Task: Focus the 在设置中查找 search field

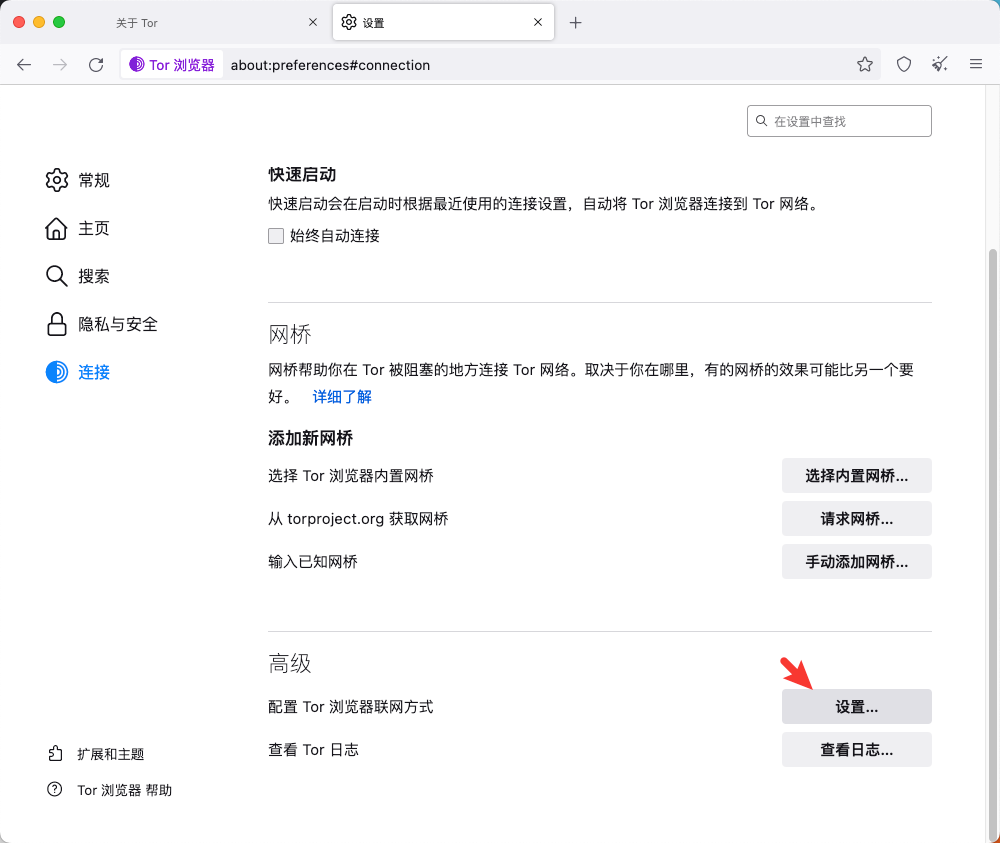Action: tap(839, 121)
